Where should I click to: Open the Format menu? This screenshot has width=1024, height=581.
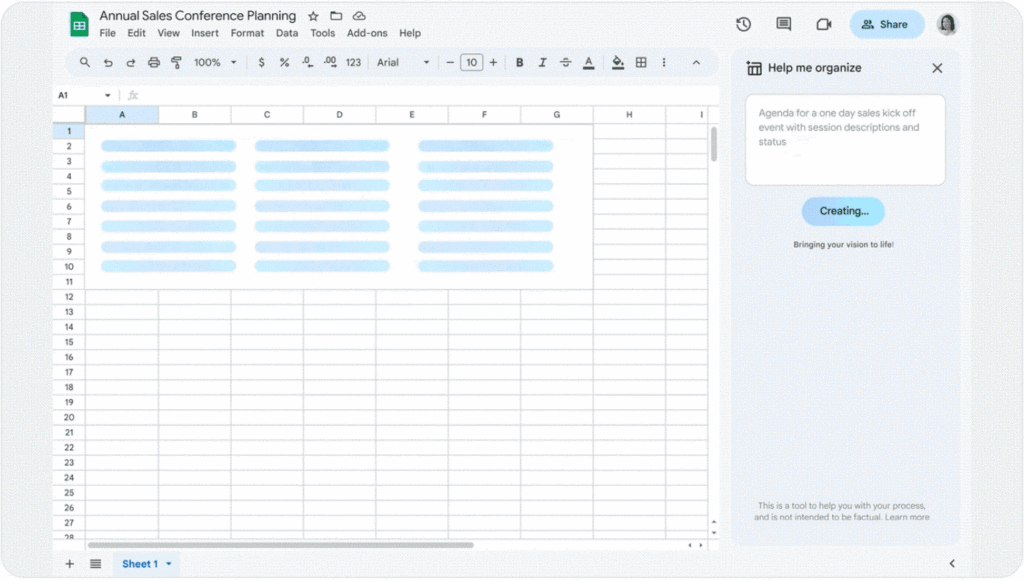pyautogui.click(x=247, y=33)
